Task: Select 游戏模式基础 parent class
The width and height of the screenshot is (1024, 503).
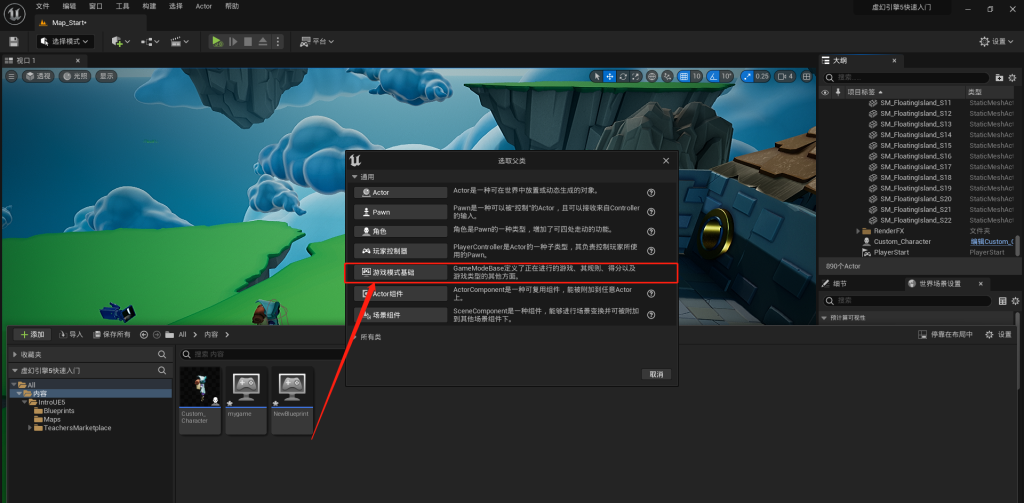Action: coord(400,272)
